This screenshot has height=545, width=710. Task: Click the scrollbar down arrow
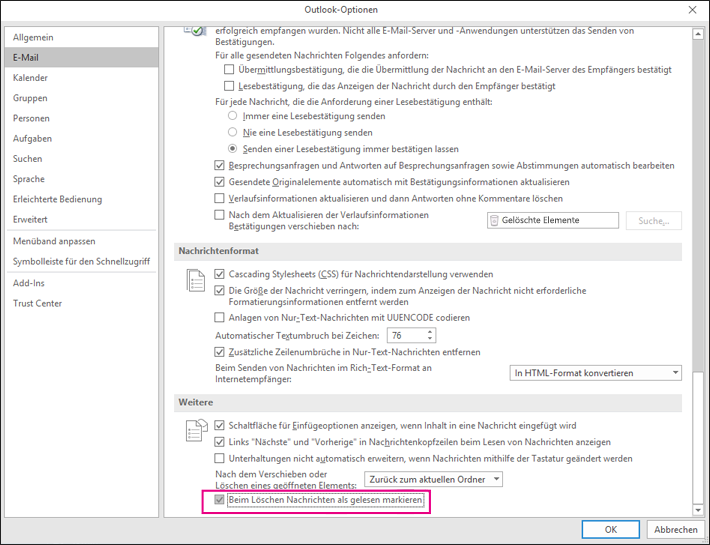pyautogui.click(x=698, y=510)
